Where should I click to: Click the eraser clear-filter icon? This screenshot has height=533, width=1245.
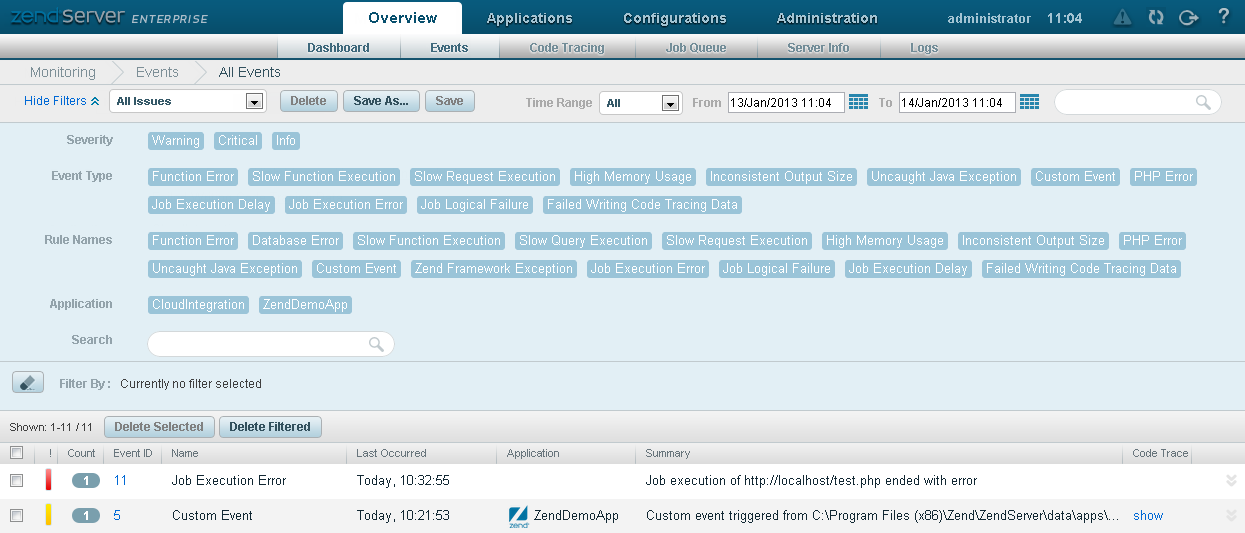28,383
